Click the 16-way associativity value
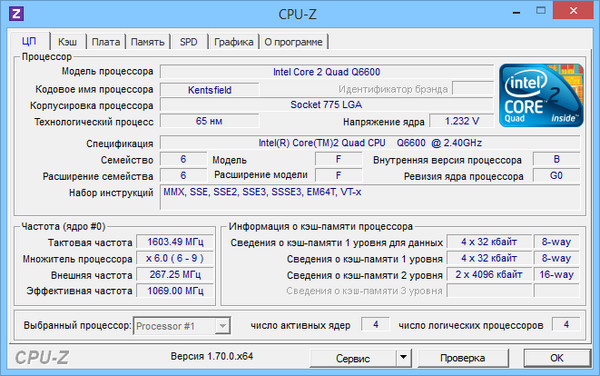 pos(556,275)
